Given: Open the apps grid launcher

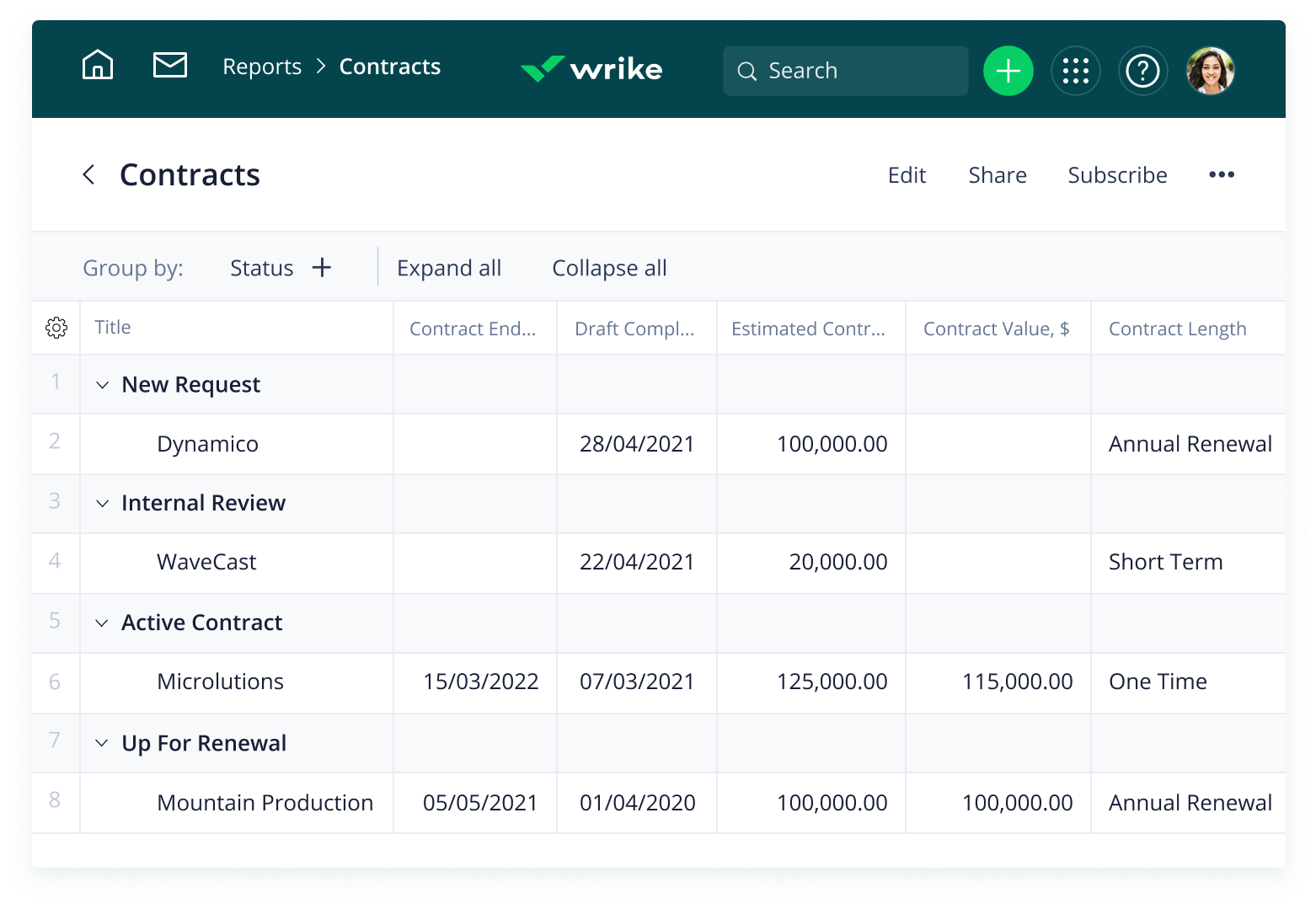Looking at the screenshot, I should (1076, 71).
